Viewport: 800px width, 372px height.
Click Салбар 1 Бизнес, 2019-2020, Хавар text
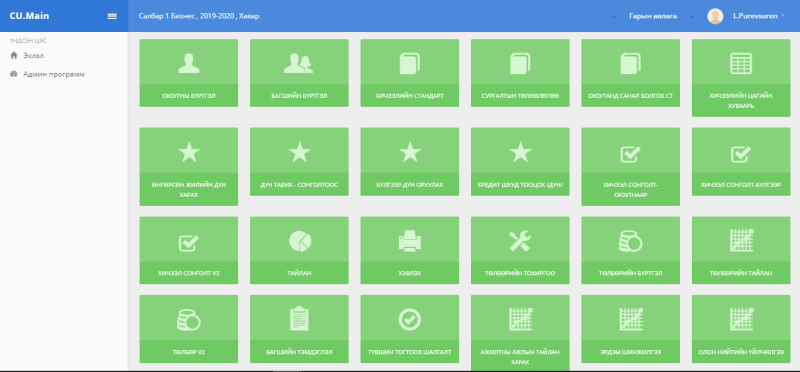point(199,16)
